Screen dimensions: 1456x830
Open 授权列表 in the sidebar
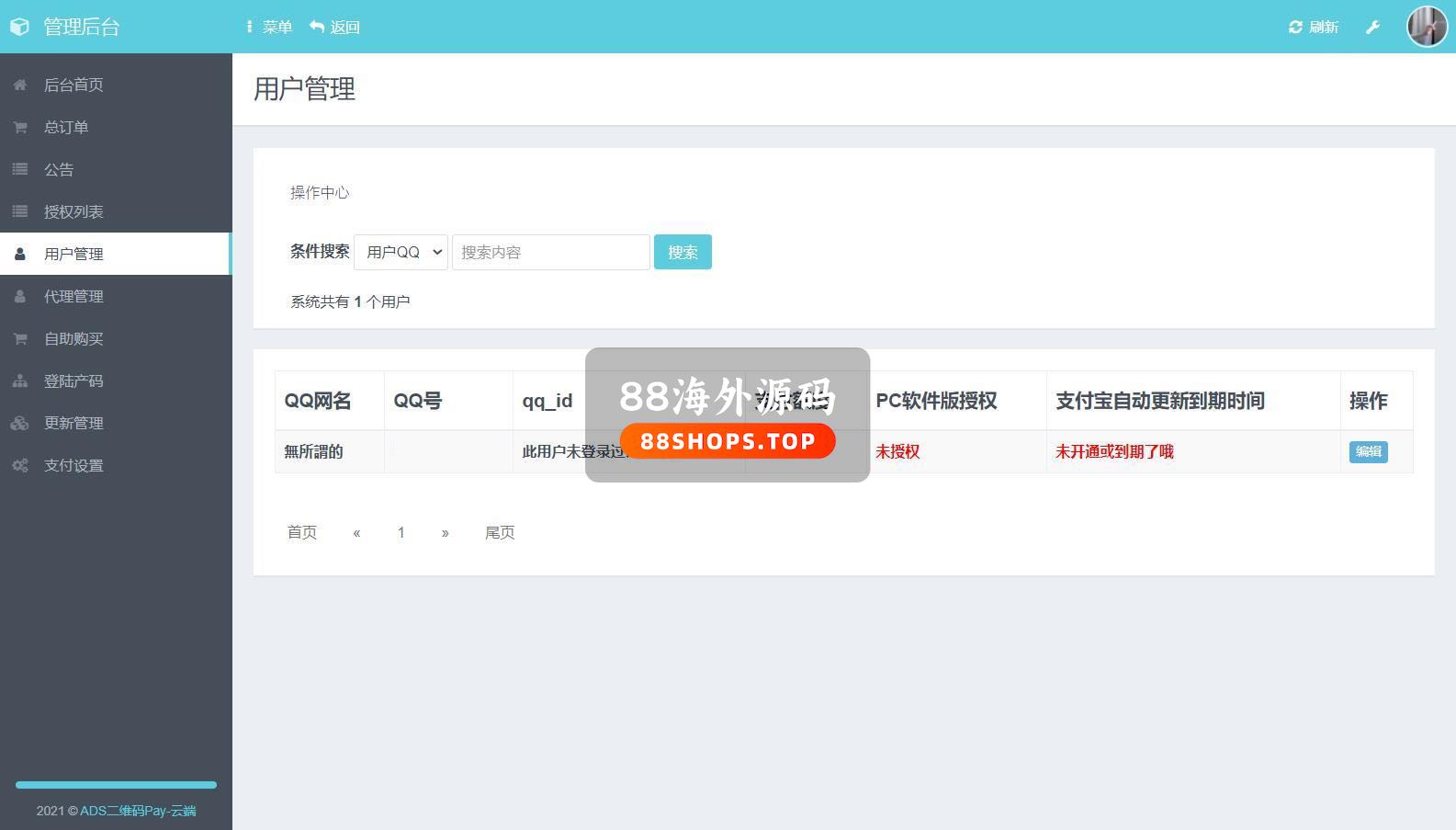pos(73,211)
